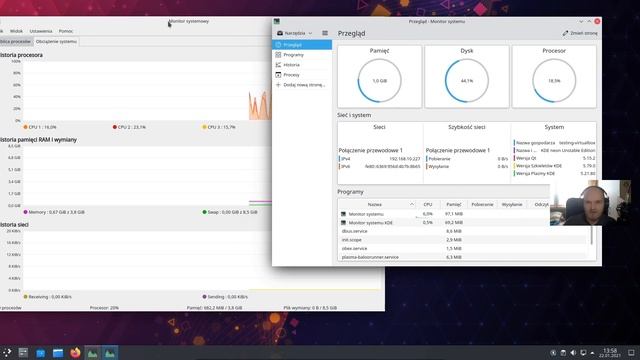Open the Narzędzia dropdown in Monitor systemu
Viewport: 640px width, 360px height.
(295, 33)
